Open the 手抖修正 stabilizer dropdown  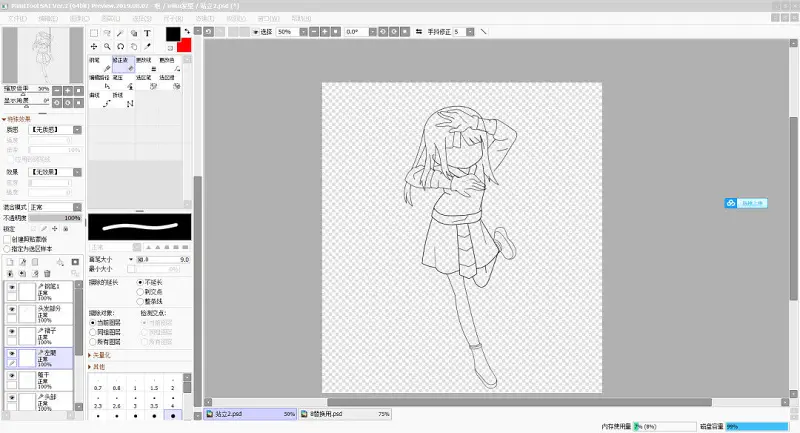pos(470,32)
